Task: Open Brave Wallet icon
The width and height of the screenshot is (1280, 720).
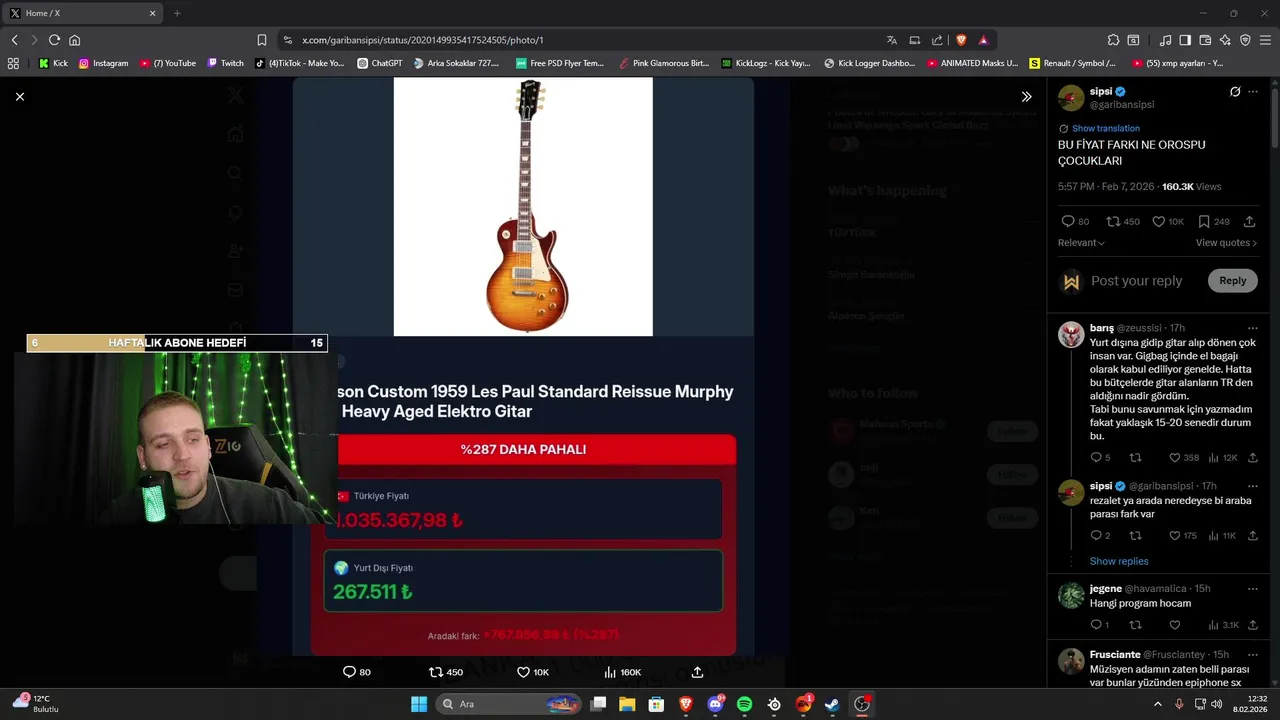Action: [x=1205, y=40]
